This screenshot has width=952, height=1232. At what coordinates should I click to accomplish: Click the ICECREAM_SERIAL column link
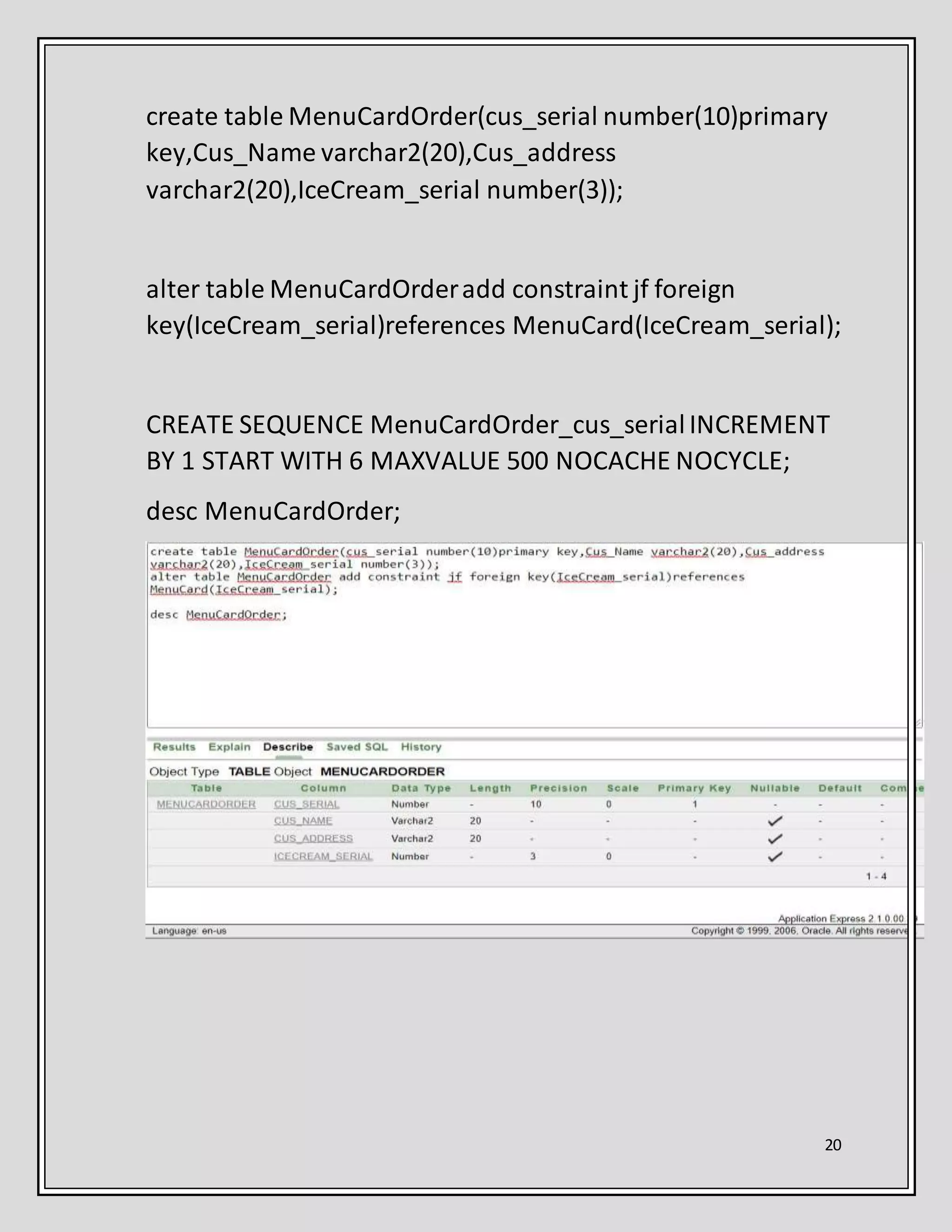(323, 856)
